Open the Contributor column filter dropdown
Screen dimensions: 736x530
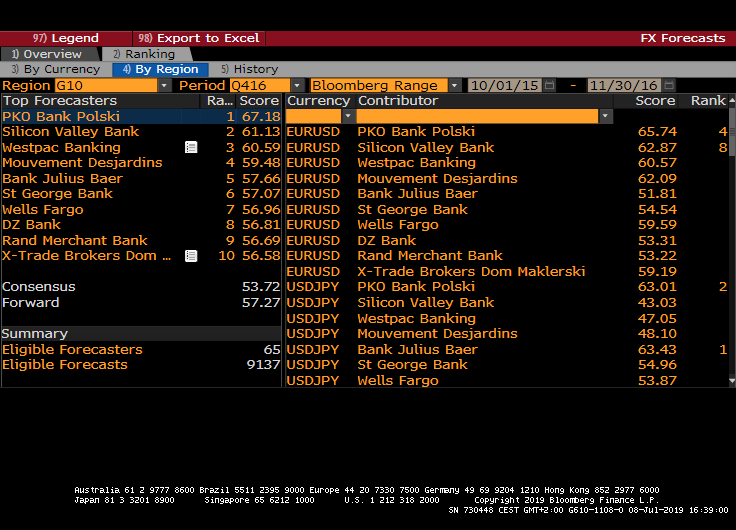tap(605, 116)
